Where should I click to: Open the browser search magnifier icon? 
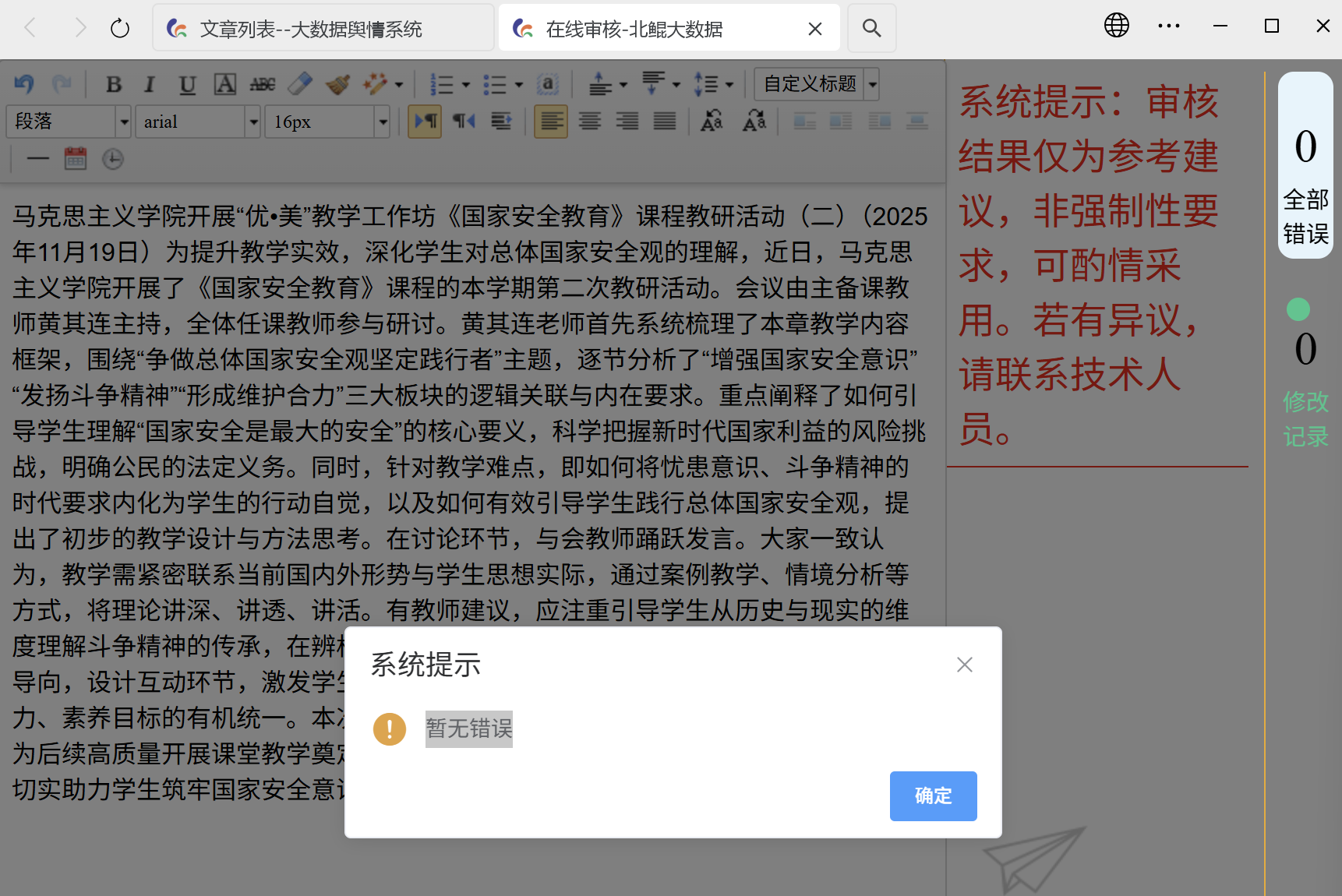pos(871,29)
